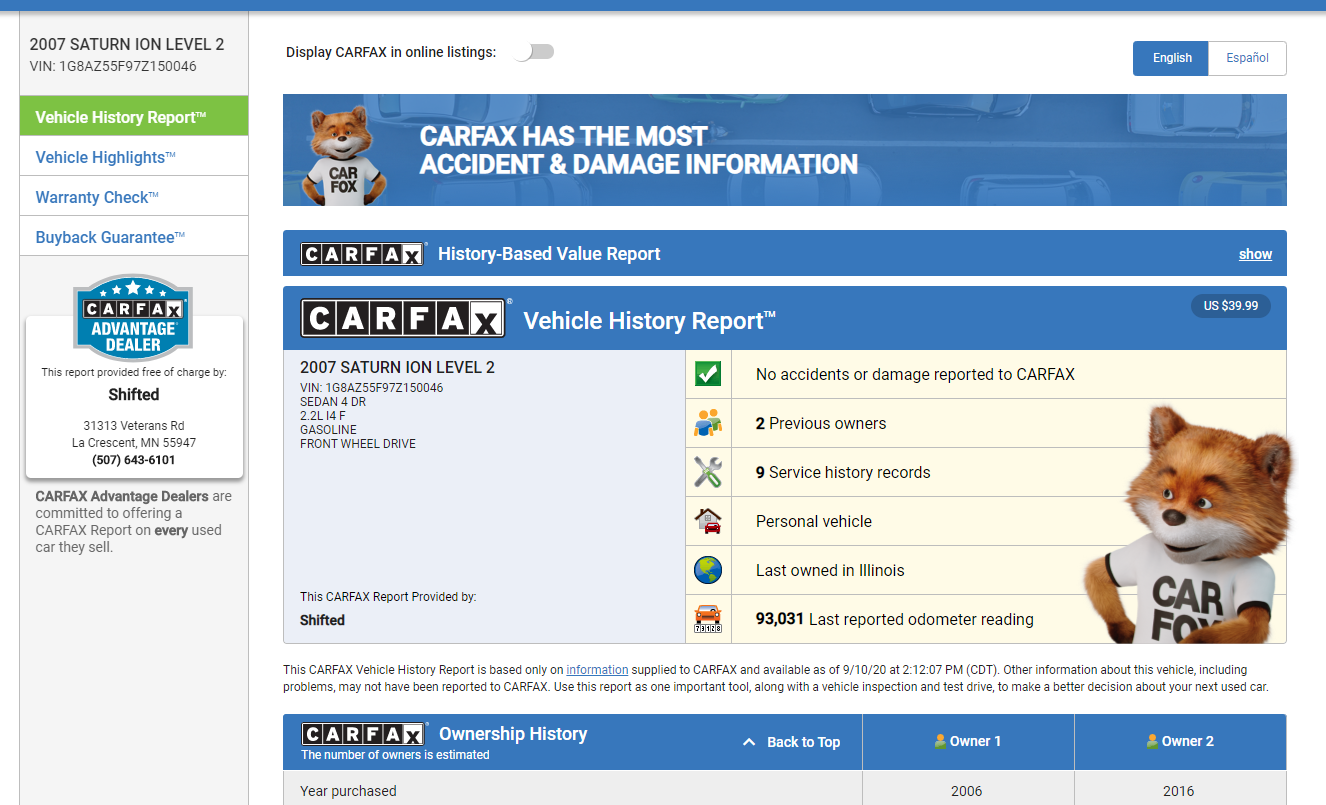Image resolution: width=1326 pixels, height=805 pixels.
Task: Click the large Car Fox mascot beside summary
Action: click(1190, 524)
